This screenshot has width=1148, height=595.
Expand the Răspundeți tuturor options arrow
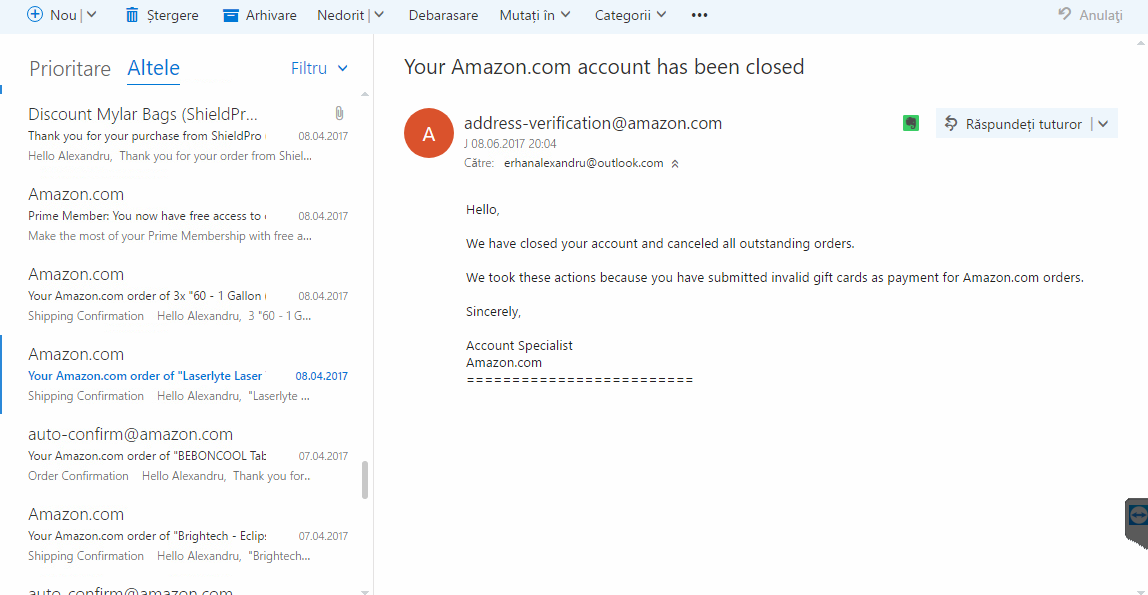[1103, 124]
